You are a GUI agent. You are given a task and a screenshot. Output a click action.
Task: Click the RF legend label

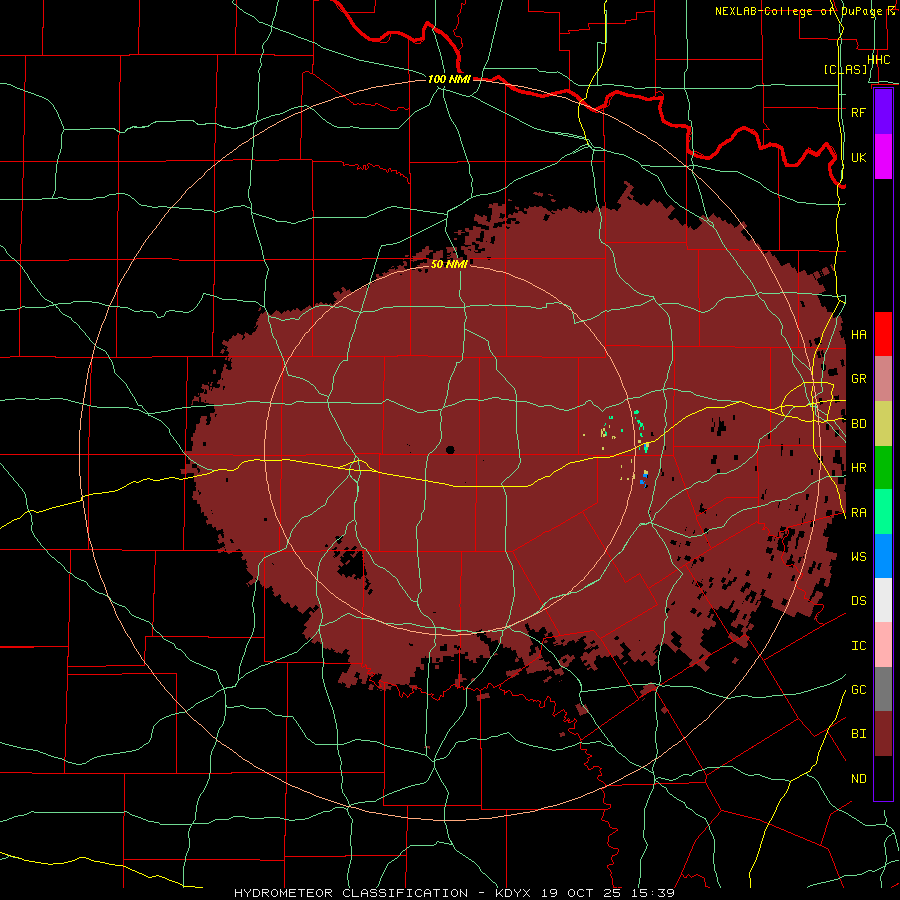(858, 112)
